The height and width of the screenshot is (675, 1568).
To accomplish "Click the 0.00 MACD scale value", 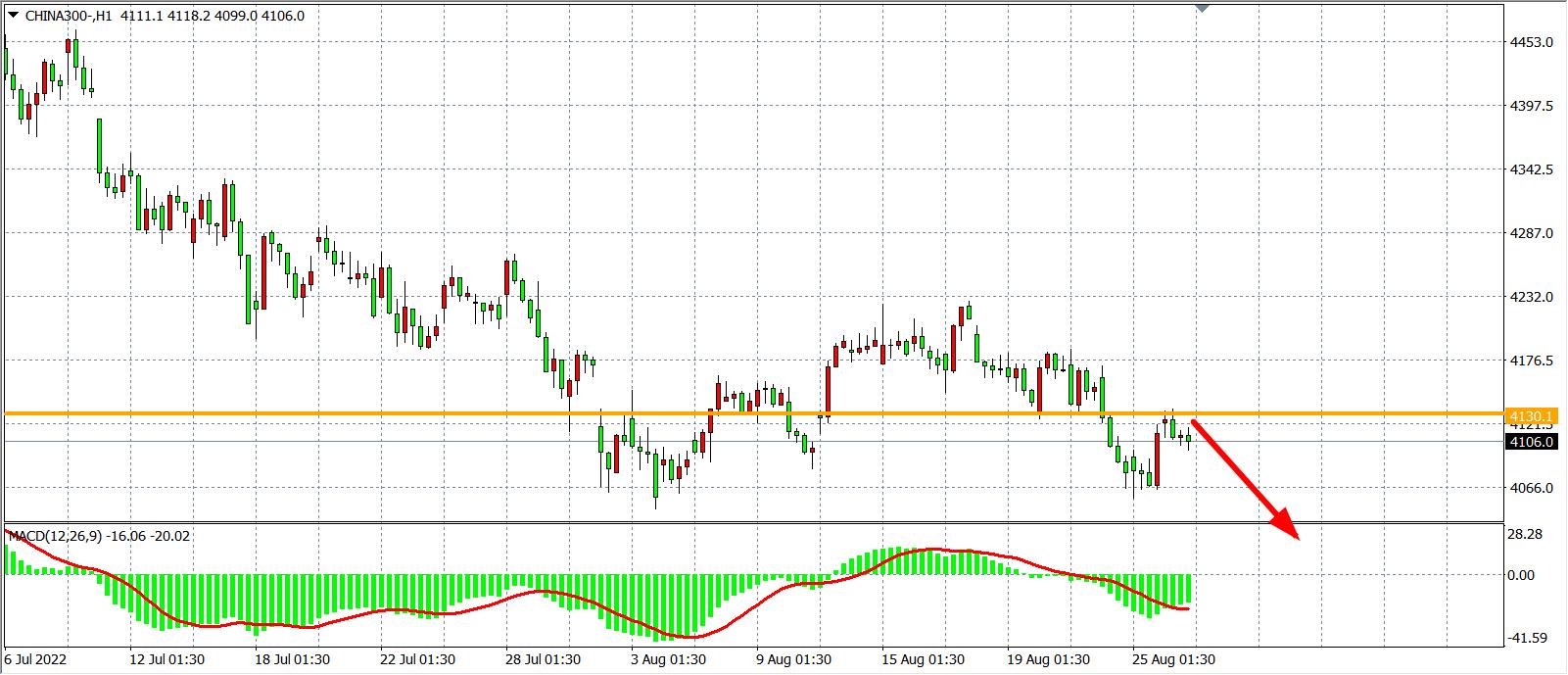I will [x=1521, y=575].
